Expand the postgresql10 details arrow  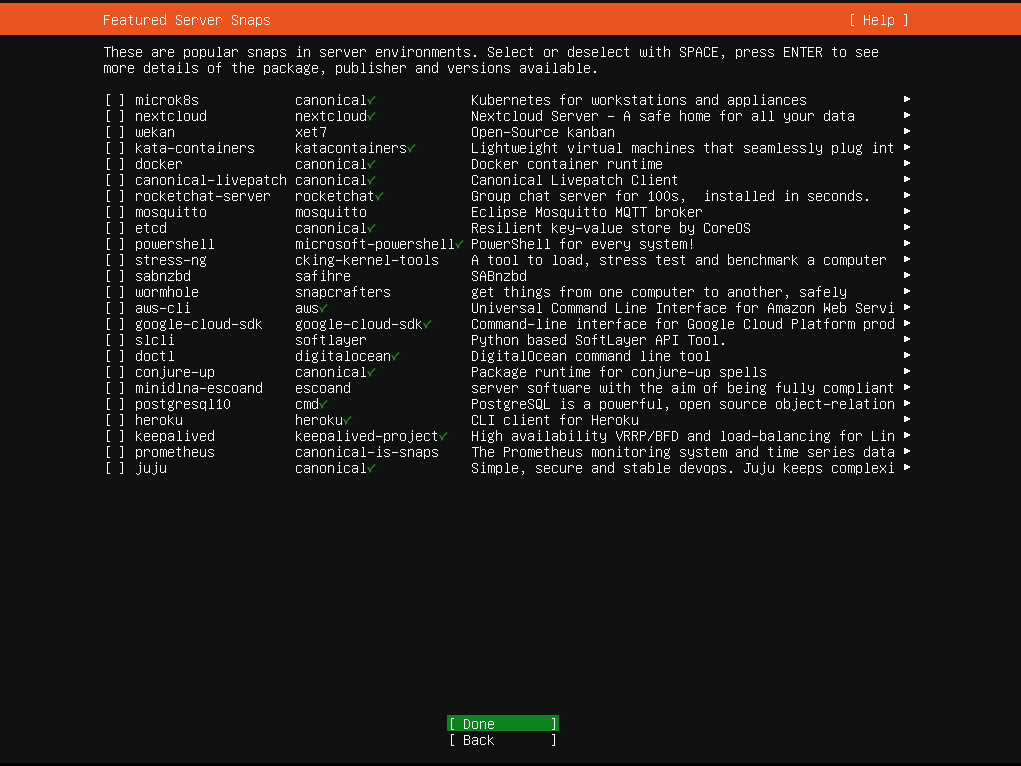(x=905, y=404)
